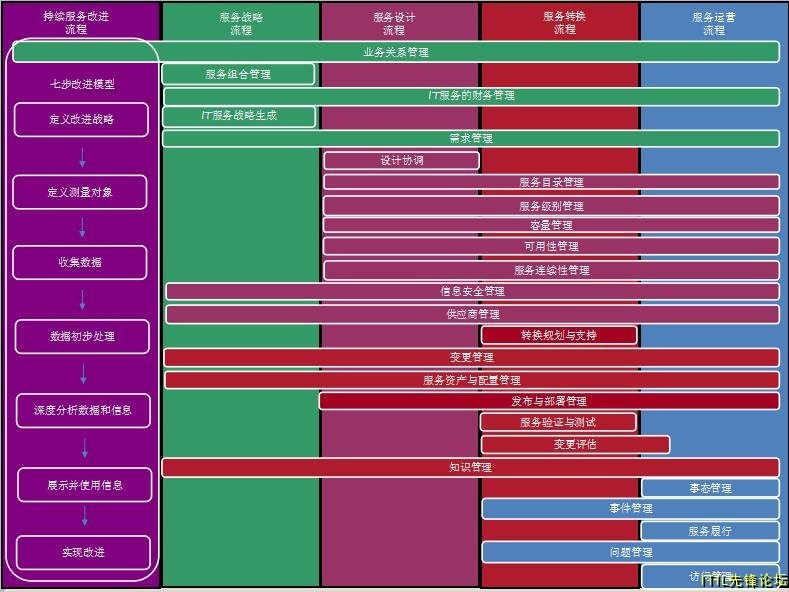This screenshot has height=592, width=789.
Task: Click the 服务履行 box
Action: (711, 531)
